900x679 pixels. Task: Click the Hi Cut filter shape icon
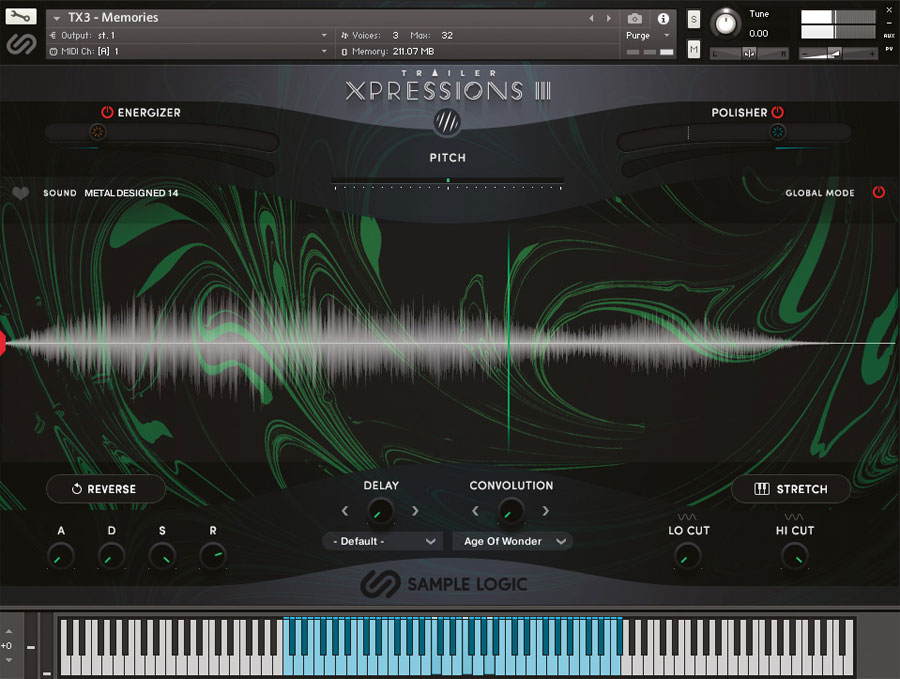click(x=794, y=517)
